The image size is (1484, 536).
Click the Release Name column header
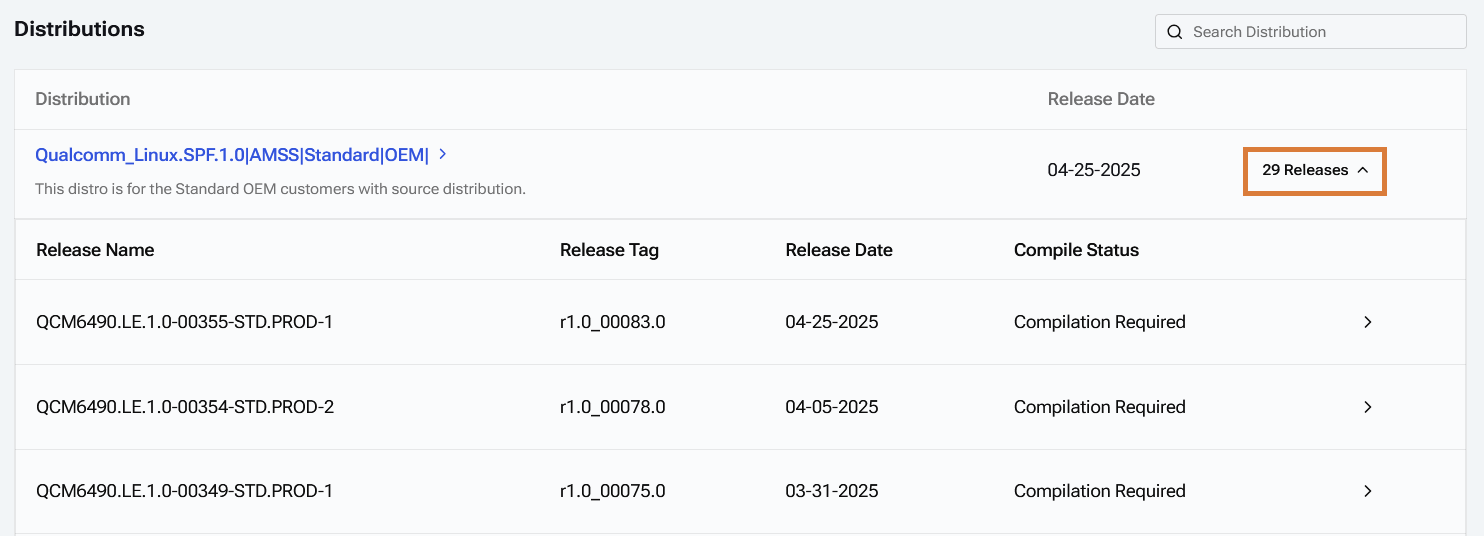[95, 250]
